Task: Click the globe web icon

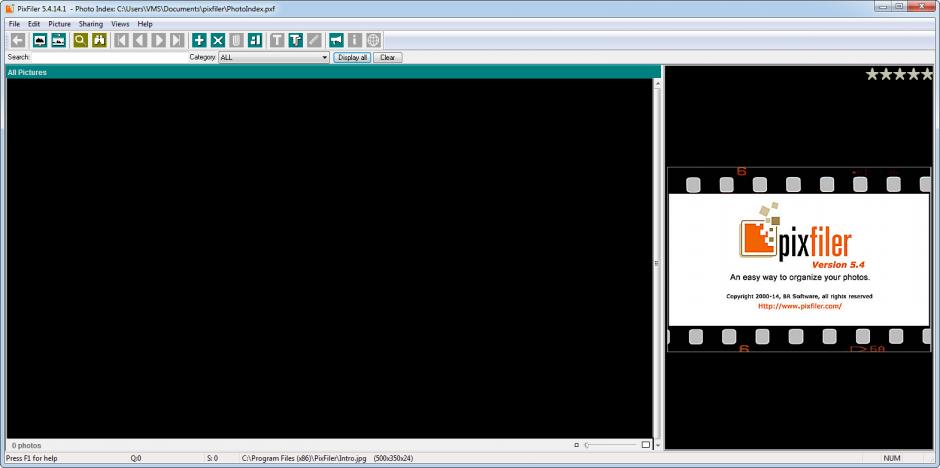Action: tap(373, 40)
